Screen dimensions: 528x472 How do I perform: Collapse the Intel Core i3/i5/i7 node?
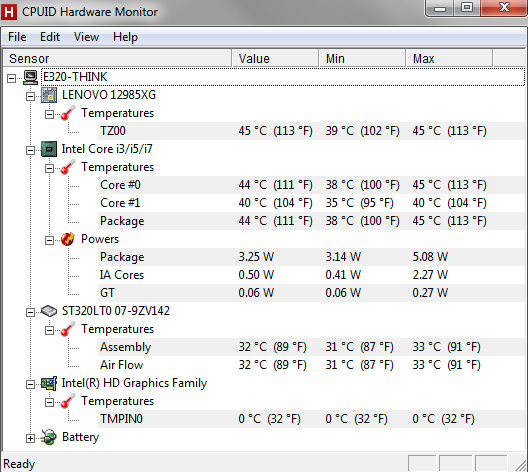30,150
